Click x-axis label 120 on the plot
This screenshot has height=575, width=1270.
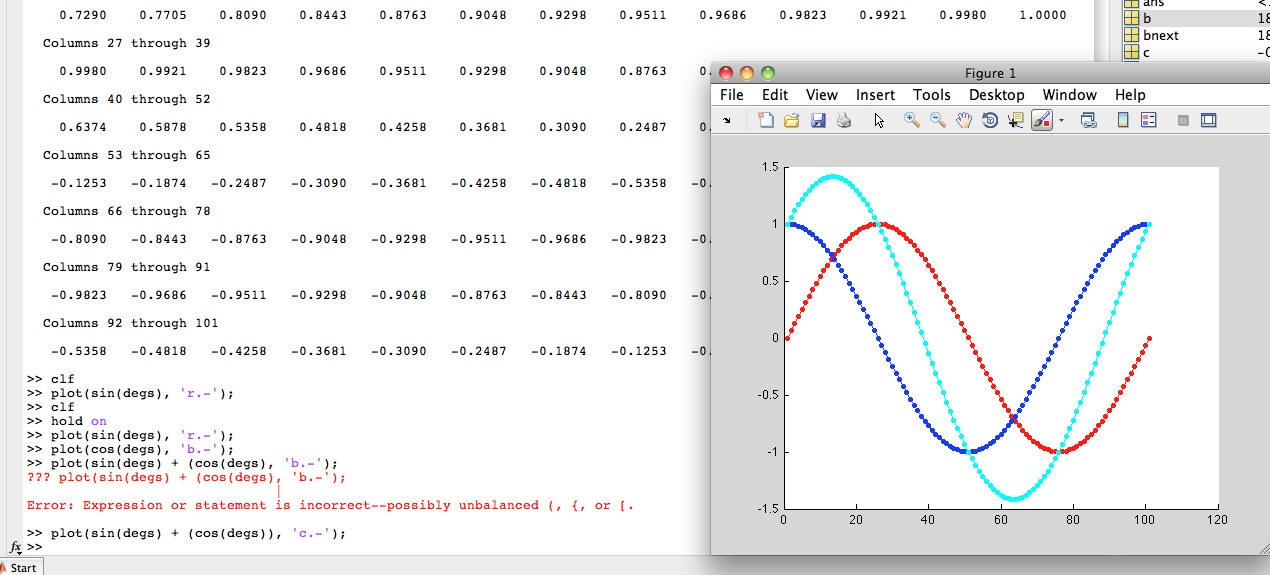point(1217,520)
